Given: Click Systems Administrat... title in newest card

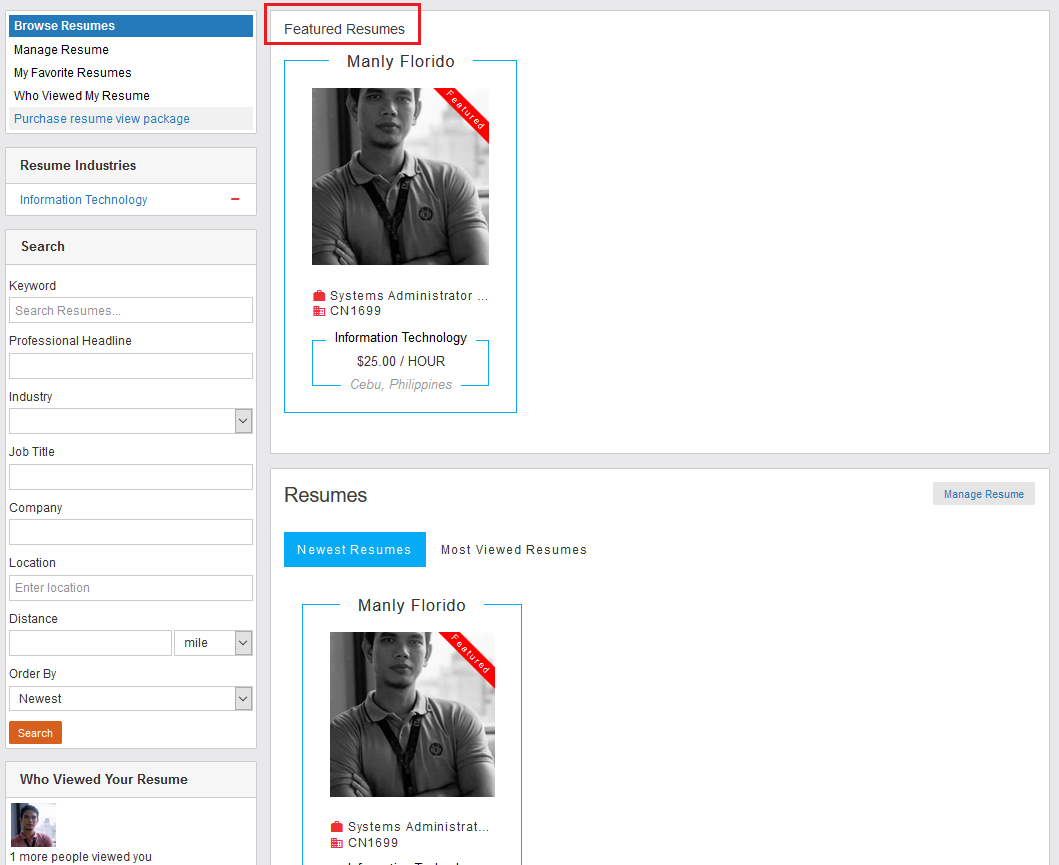Looking at the screenshot, I should click(418, 827).
